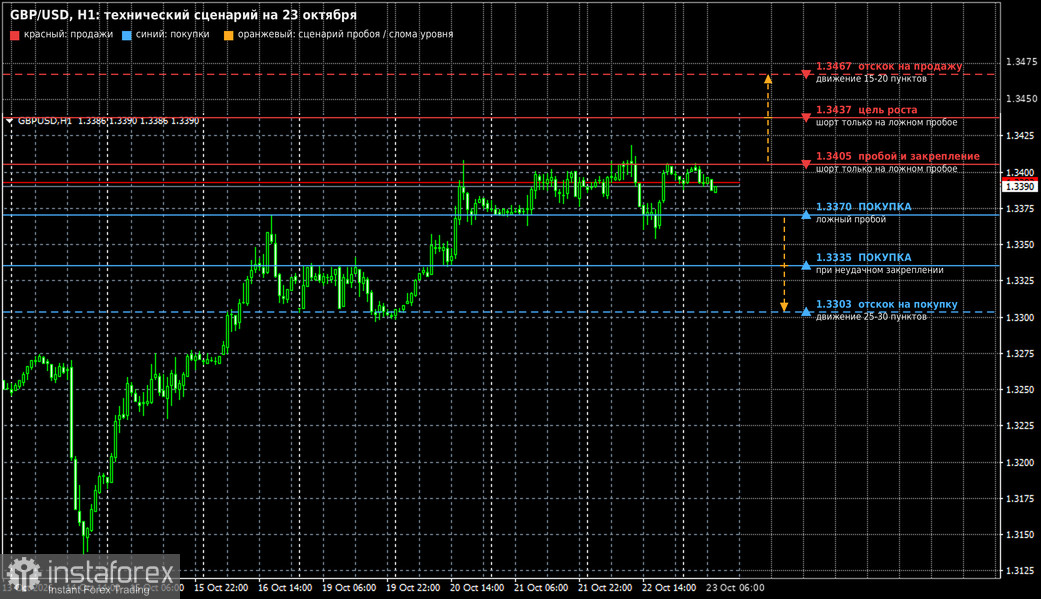The height and width of the screenshot is (599, 1041).
Task: Click the '1.3467 отскок на продажу' level label
Action: (x=889, y=66)
